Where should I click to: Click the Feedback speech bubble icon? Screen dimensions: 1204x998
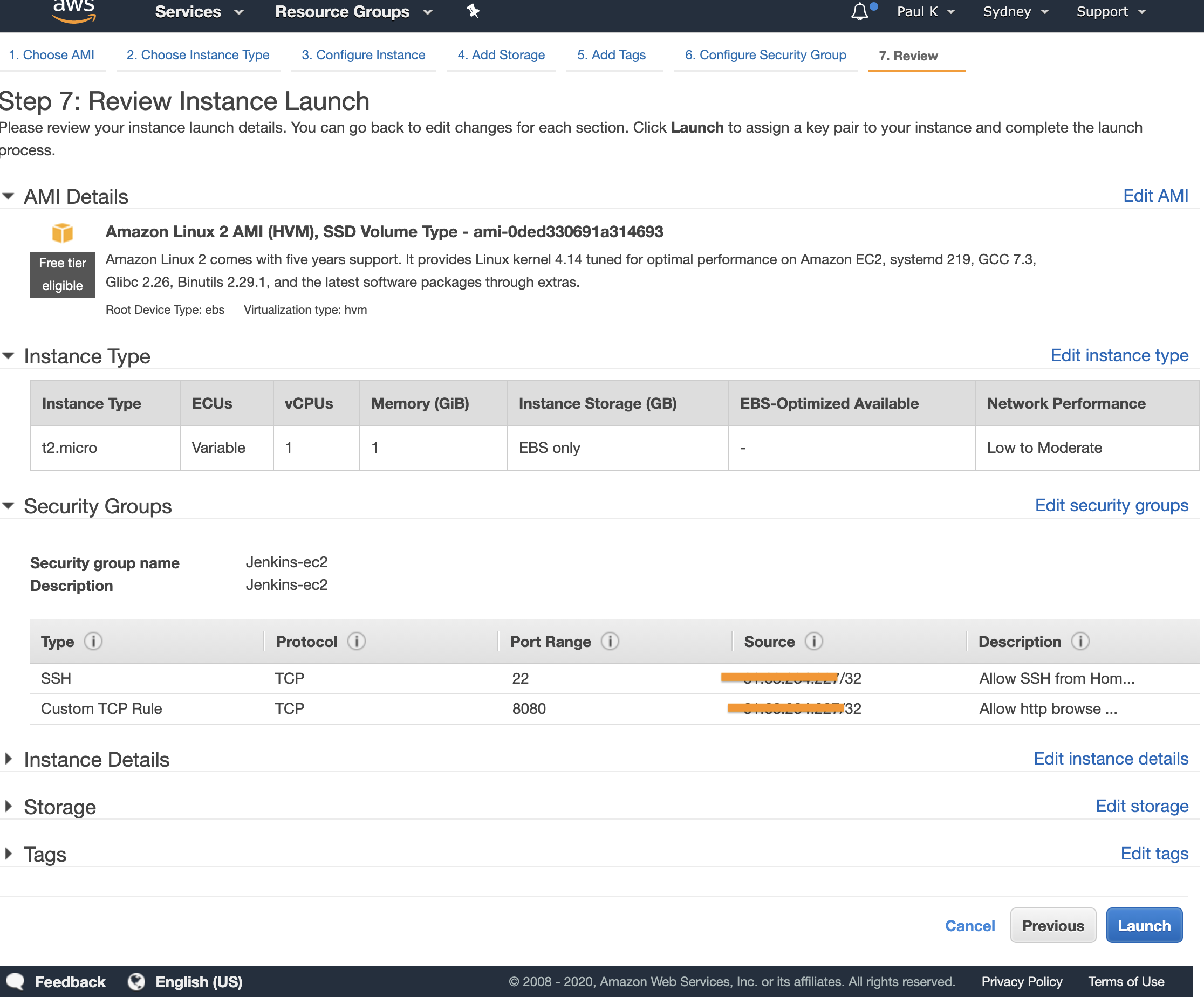15,982
